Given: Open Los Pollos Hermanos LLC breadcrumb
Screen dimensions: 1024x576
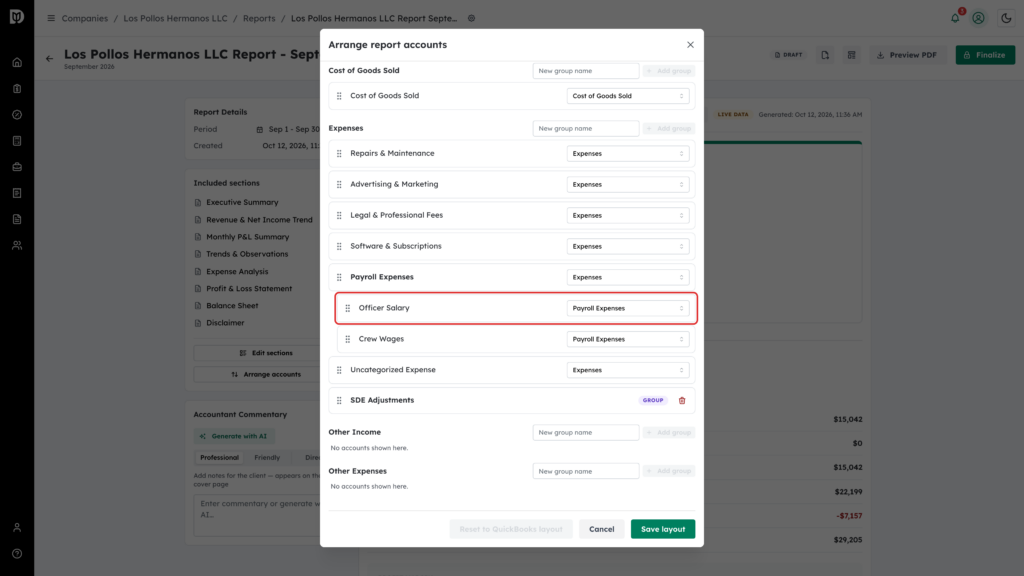Looking at the screenshot, I should [x=176, y=18].
